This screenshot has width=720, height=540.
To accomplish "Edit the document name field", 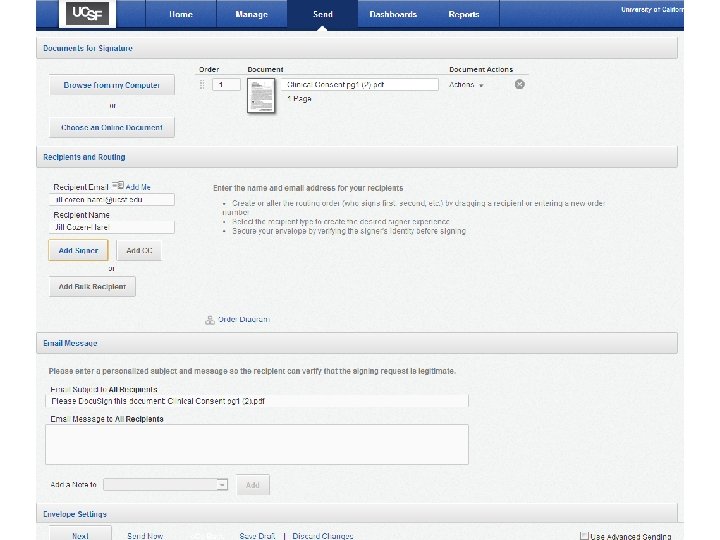I will (x=360, y=84).
